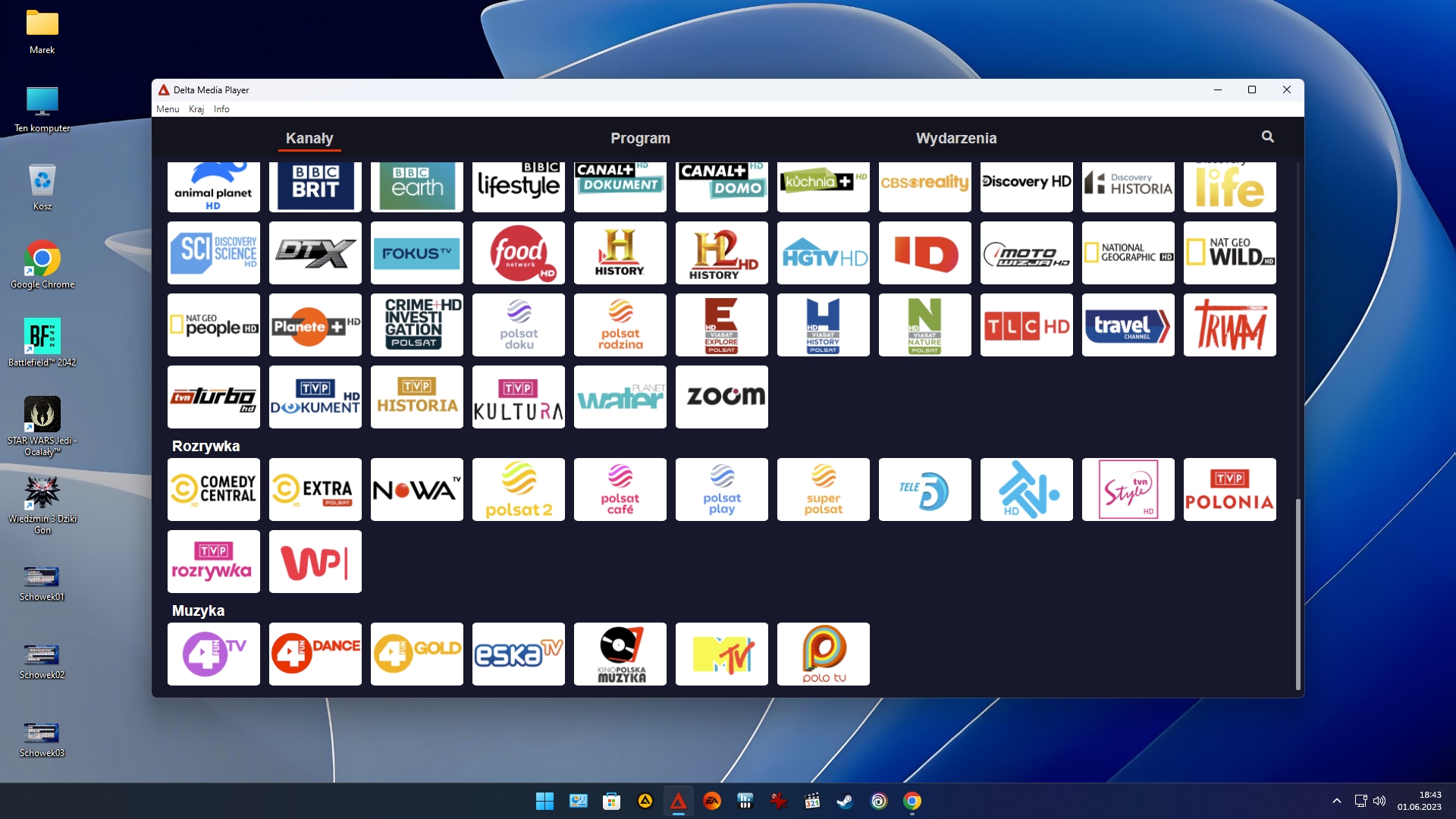Open the HGTV HD channel
Screen dimensions: 1456x819
[x=823, y=253]
